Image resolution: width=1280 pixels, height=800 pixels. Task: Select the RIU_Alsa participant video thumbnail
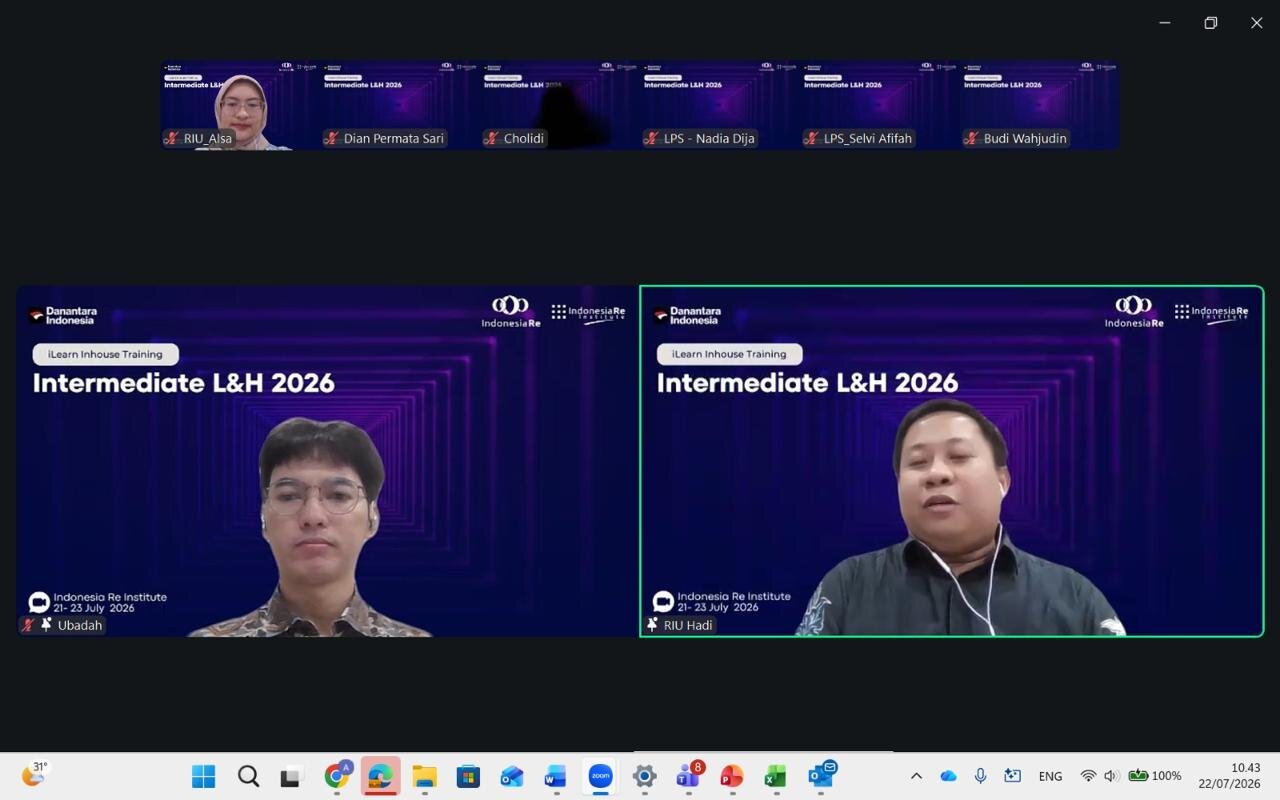pyautogui.click(x=240, y=105)
